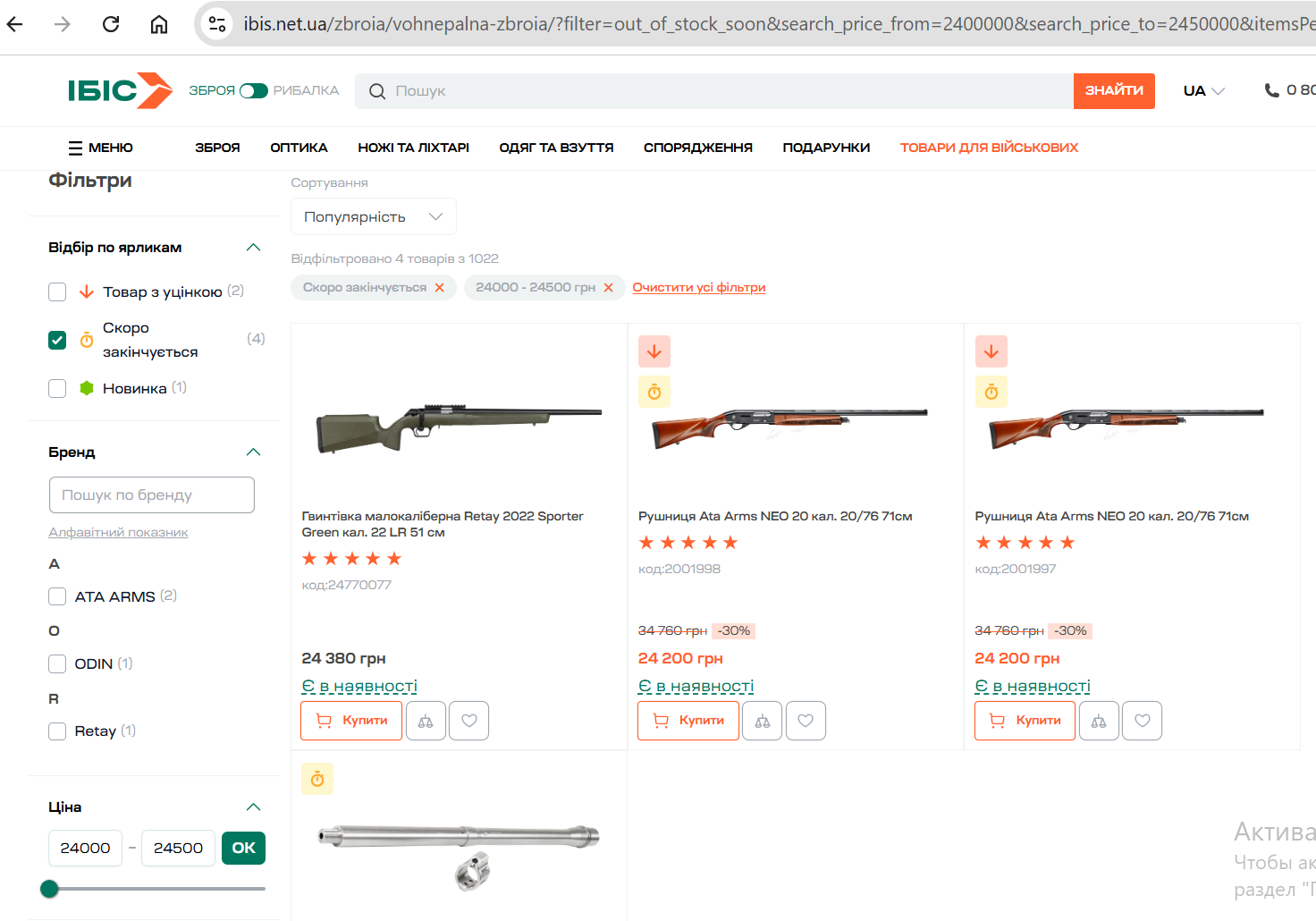The width and height of the screenshot is (1316, 921).
Task: Click availability link for Retay 2022 Sporter
Action: (359, 686)
